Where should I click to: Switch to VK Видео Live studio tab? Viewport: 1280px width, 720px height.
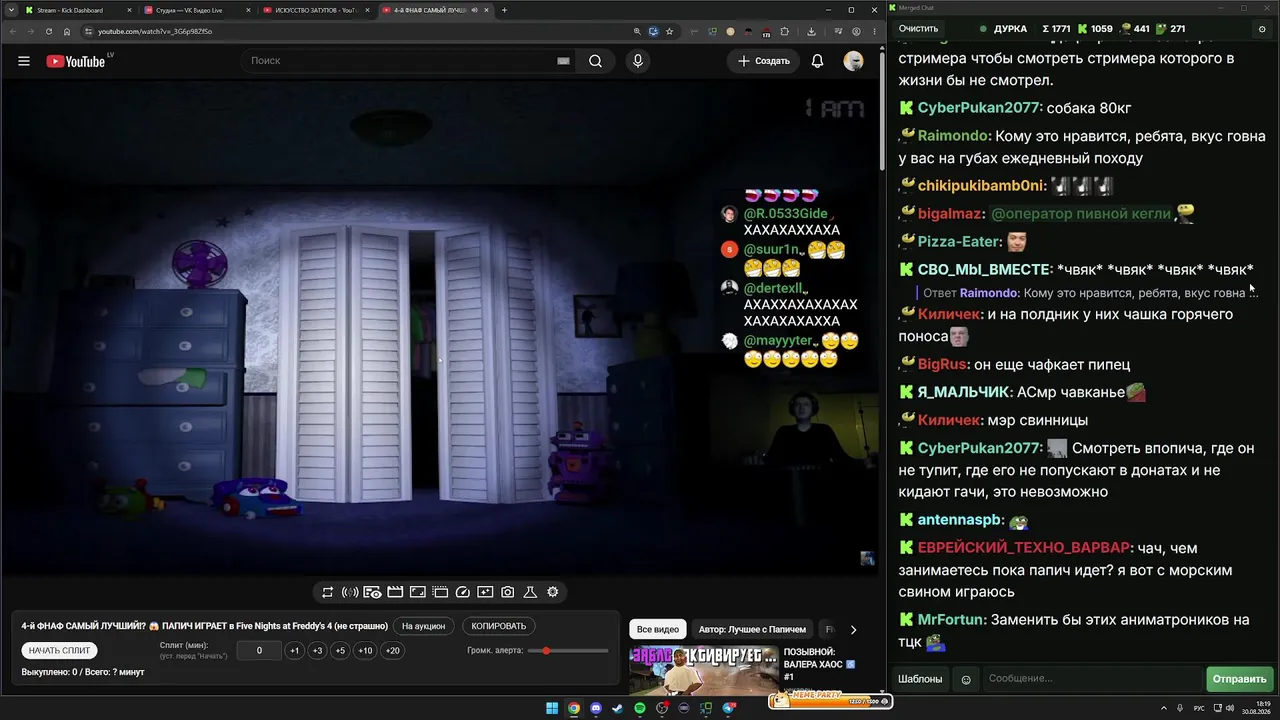[x=194, y=10]
